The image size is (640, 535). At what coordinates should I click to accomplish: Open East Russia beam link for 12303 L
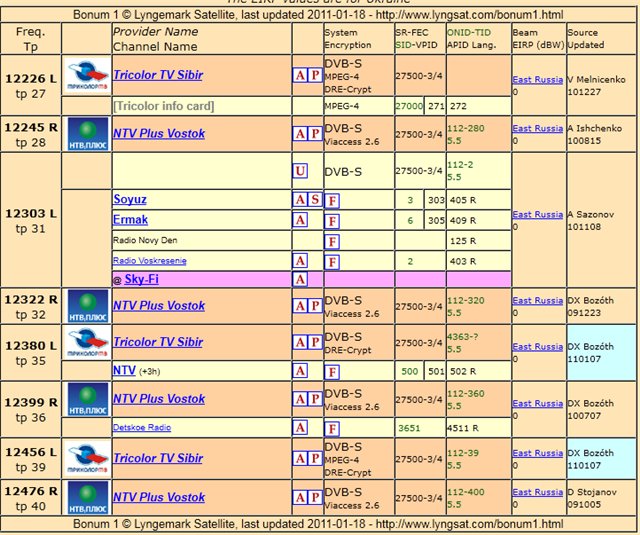click(538, 214)
